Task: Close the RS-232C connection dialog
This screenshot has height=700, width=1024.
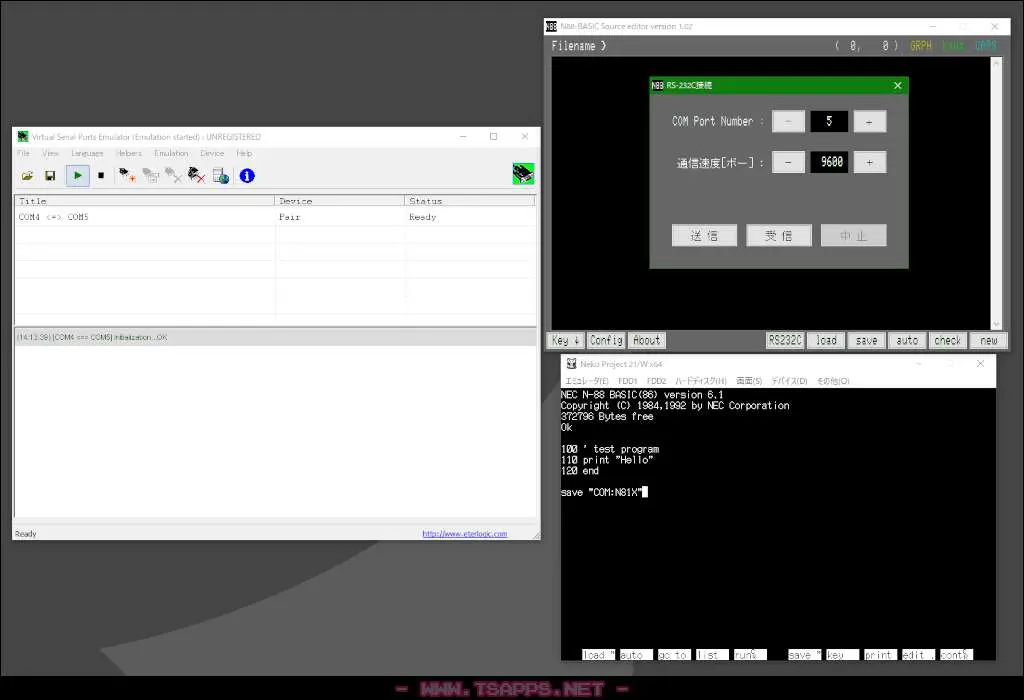Action: [897, 86]
